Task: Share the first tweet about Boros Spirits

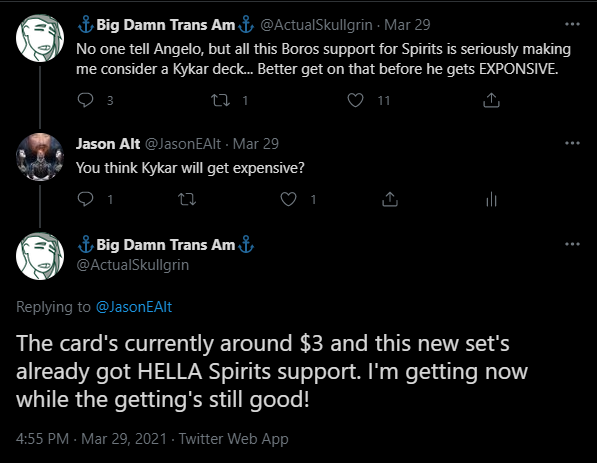Action: coord(491,100)
